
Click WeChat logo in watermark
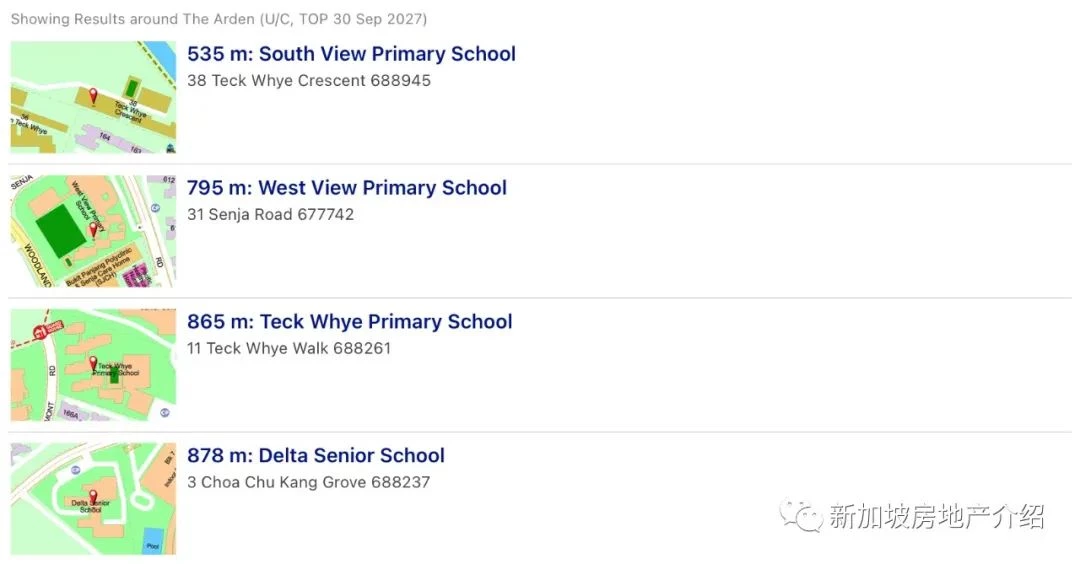tap(801, 515)
